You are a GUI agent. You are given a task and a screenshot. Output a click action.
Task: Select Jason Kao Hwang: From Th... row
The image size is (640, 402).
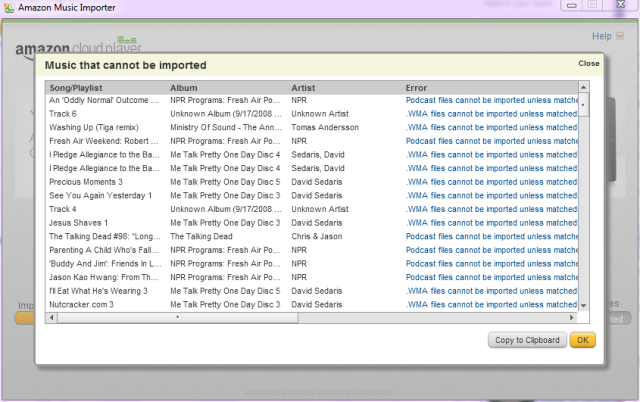(312, 278)
